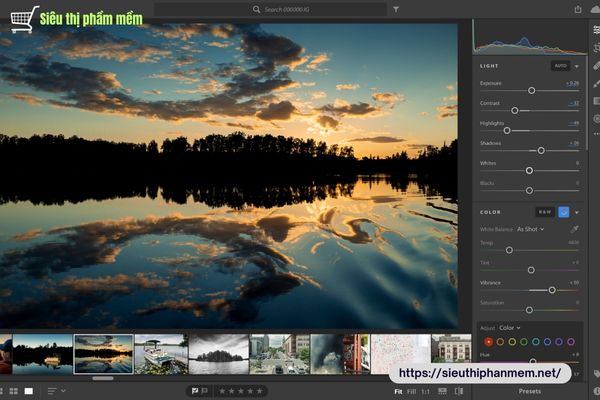Click the cloud sync status icon
This screenshot has width=600, height=400.
point(596,9)
